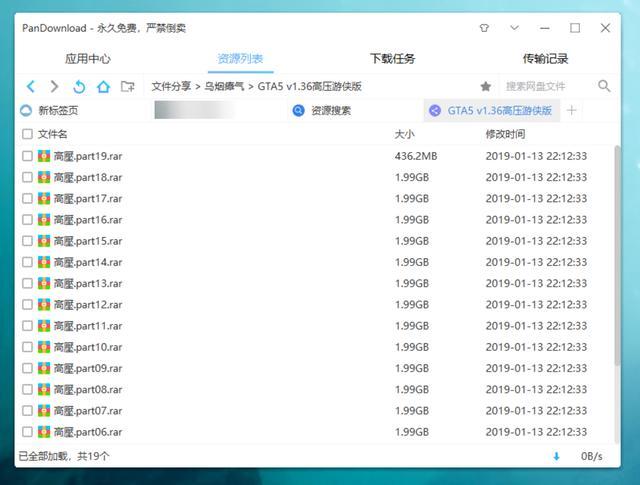Screen dimensions: 640x485
Task: Click the 0B/s speed indicator
Action: click(x=591, y=456)
